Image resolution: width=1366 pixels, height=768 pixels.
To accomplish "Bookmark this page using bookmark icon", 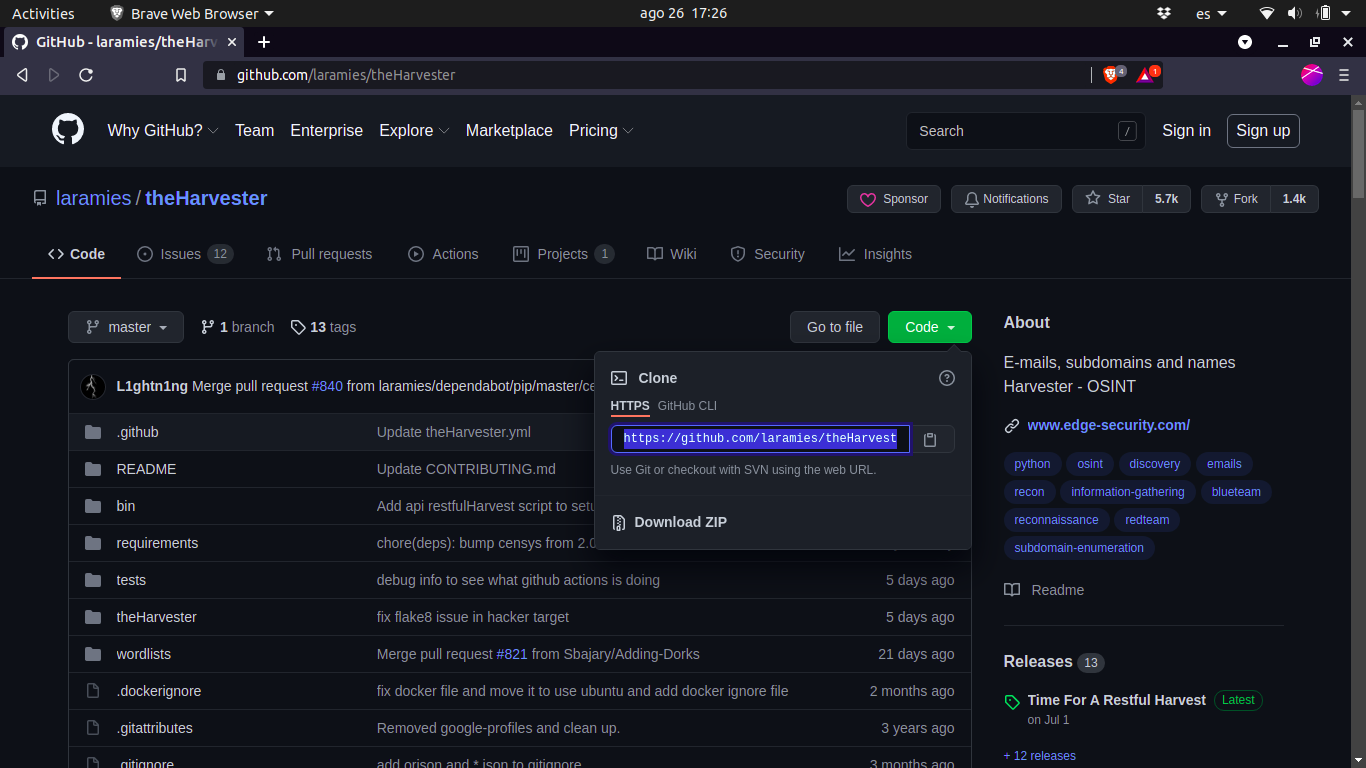I will tap(181, 75).
